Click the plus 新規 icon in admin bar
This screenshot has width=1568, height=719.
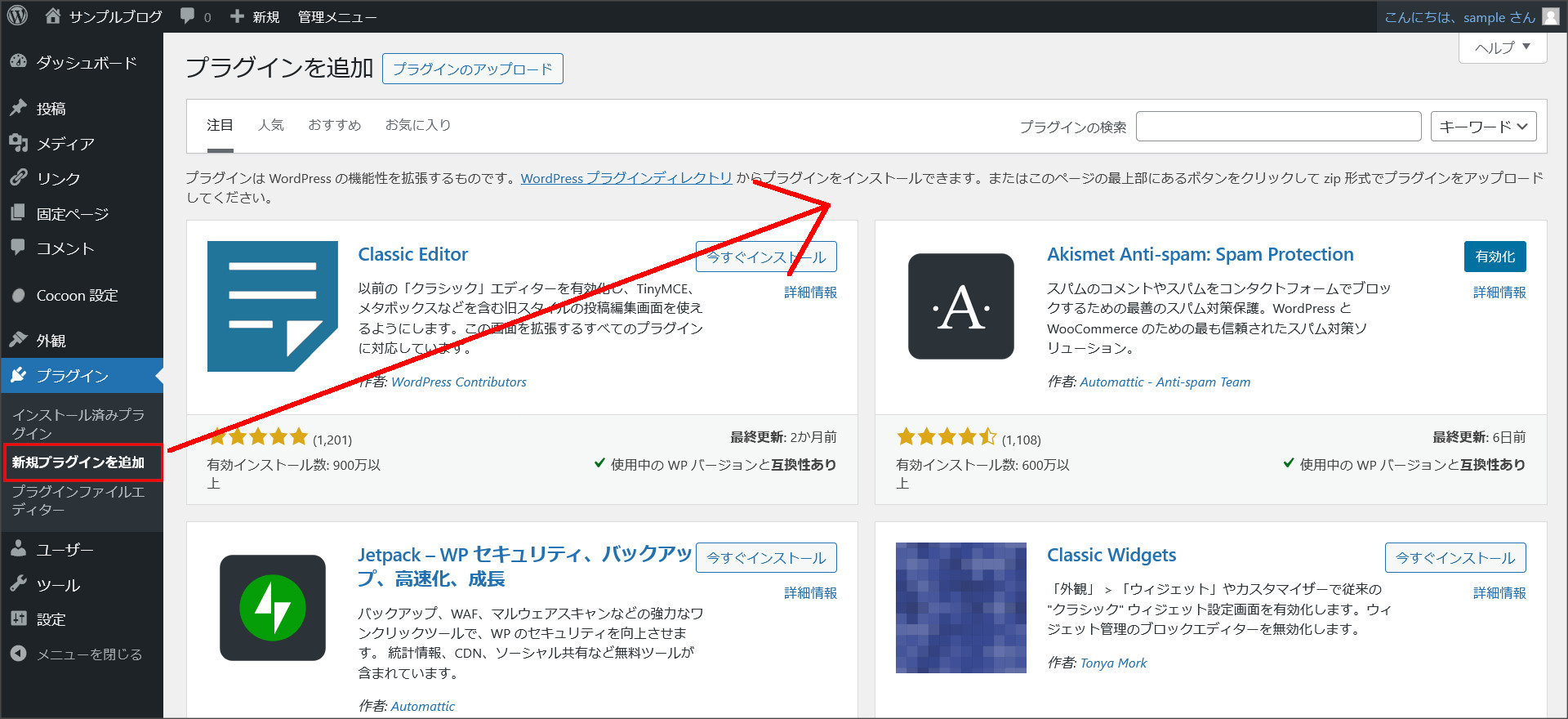pos(237,16)
